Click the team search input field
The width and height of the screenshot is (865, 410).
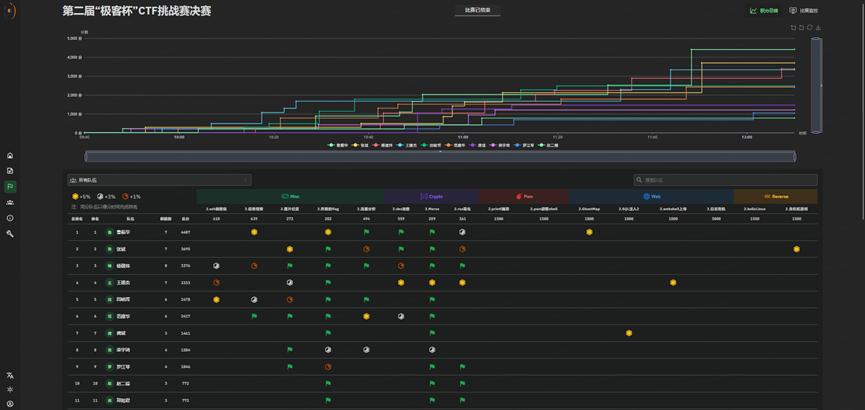coord(725,180)
